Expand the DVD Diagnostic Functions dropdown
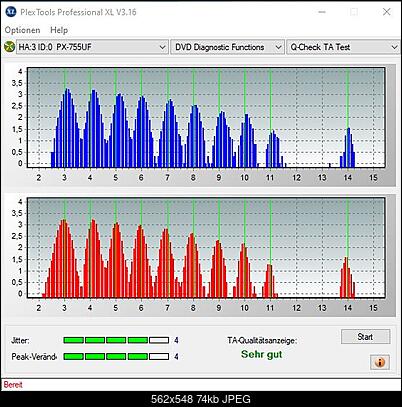This screenshot has width=402, height=407. [x=227, y=47]
